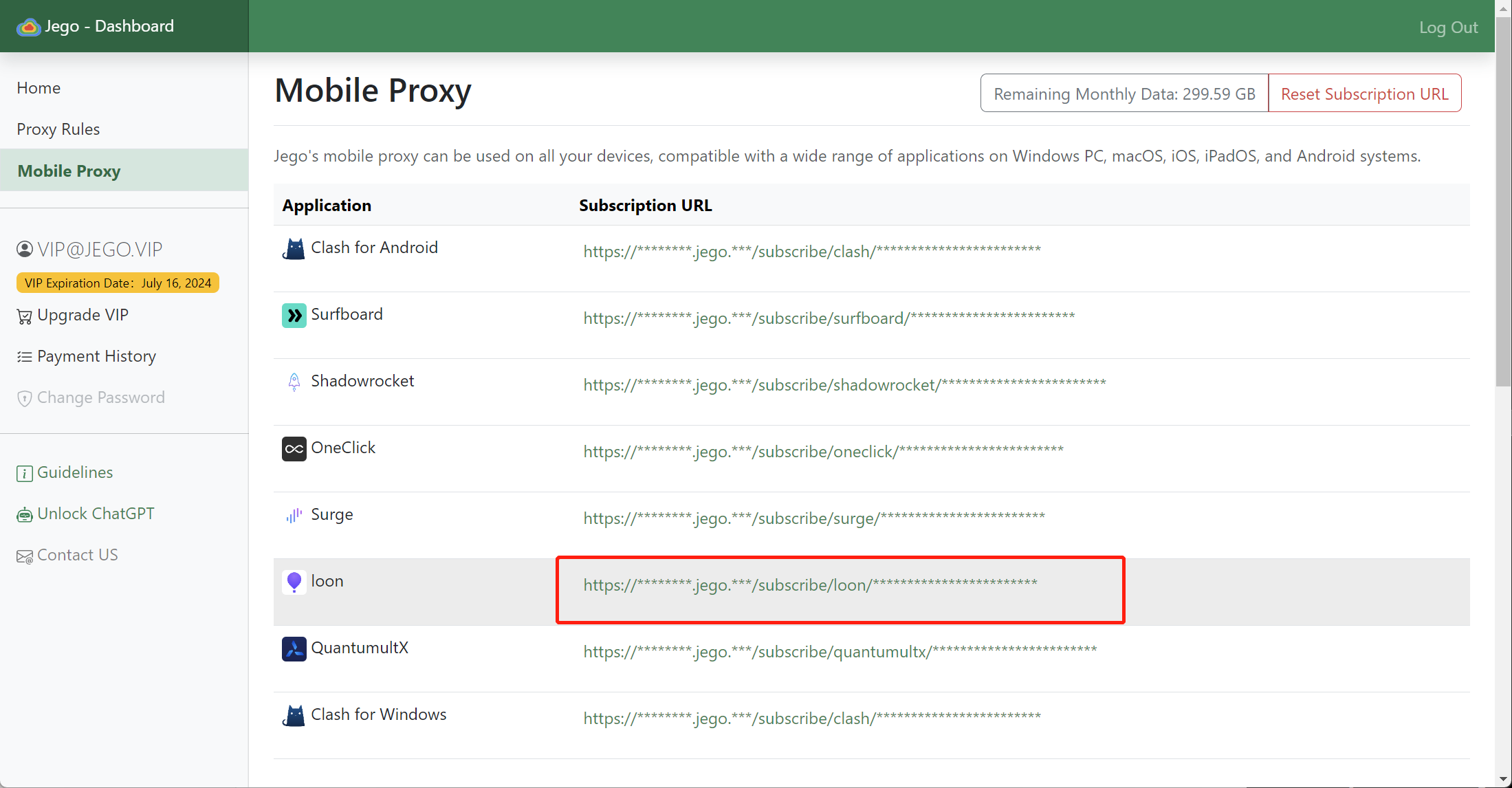Click the Subscription URL column header
Viewport: 1512px width, 788px height.
(x=646, y=205)
